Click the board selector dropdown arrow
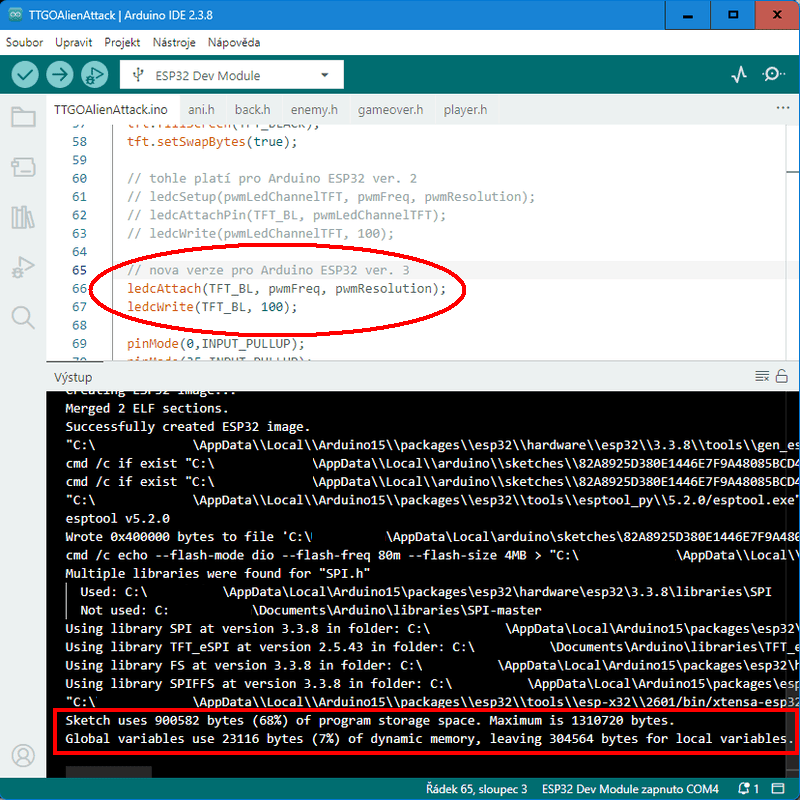This screenshot has width=800, height=800. click(324, 75)
